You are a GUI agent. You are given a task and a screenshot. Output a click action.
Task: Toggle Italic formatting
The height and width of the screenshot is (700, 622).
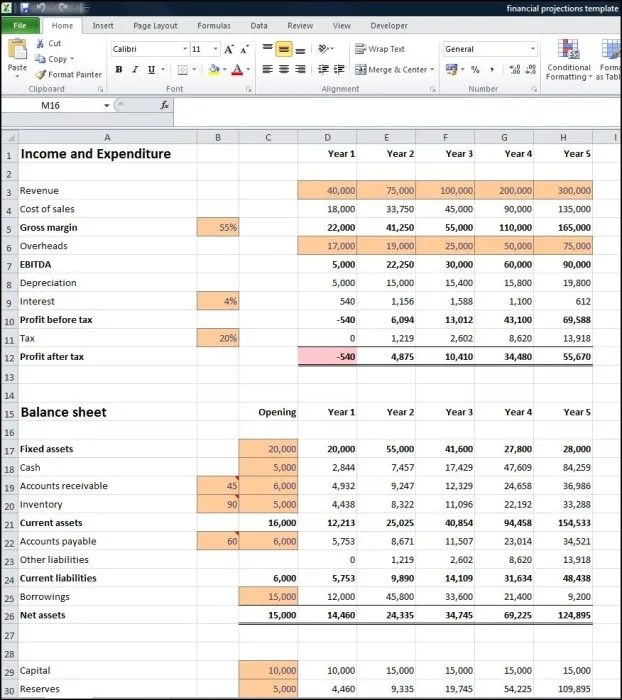135,70
